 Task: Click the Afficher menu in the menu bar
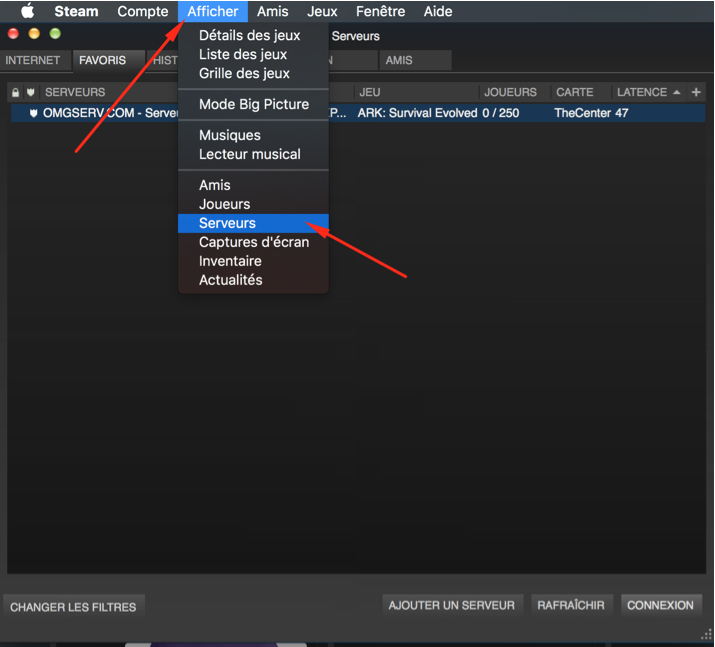(x=212, y=11)
